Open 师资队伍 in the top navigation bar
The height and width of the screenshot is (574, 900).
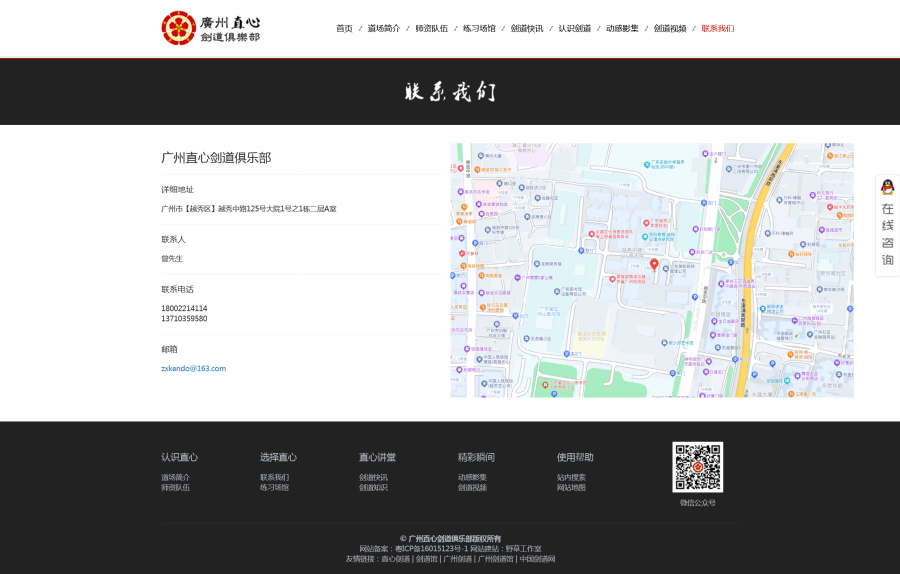coord(432,28)
